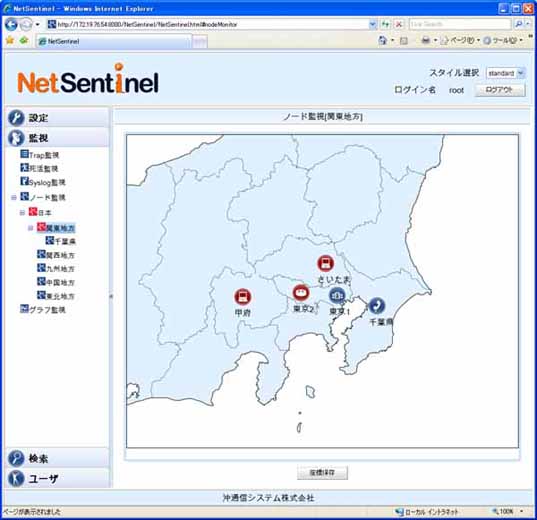Click the 東京1 node icon on map
The width and height of the screenshot is (537, 520).
(337, 295)
